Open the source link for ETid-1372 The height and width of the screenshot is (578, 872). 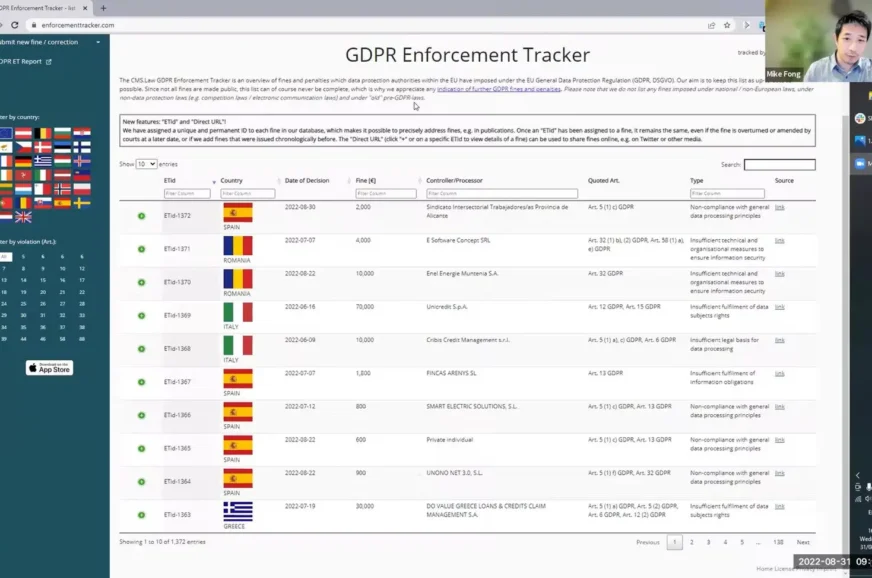[779, 207]
